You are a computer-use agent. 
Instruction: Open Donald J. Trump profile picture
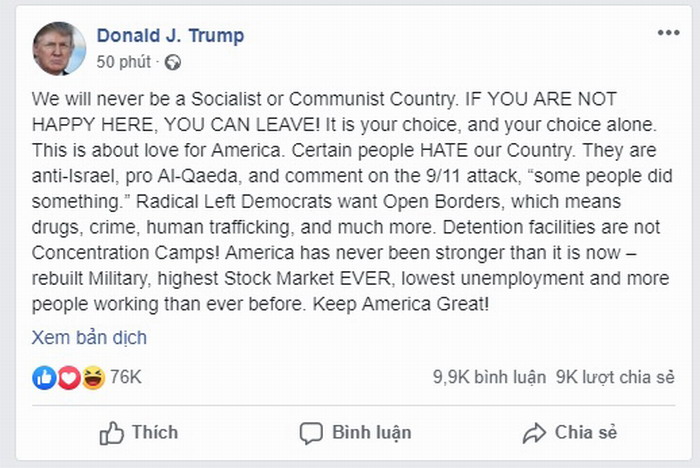click(59, 48)
